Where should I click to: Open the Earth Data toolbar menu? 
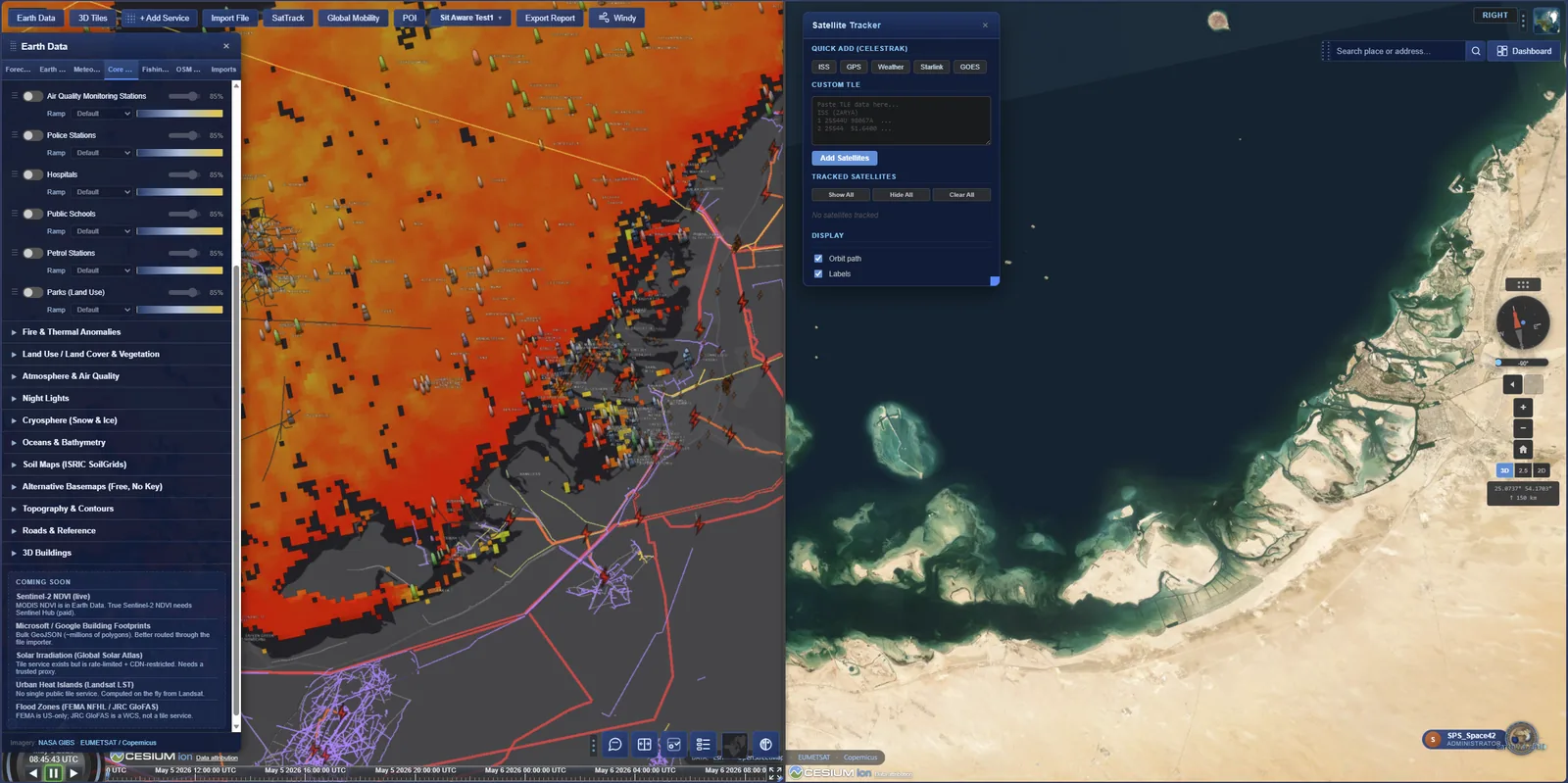click(x=36, y=18)
